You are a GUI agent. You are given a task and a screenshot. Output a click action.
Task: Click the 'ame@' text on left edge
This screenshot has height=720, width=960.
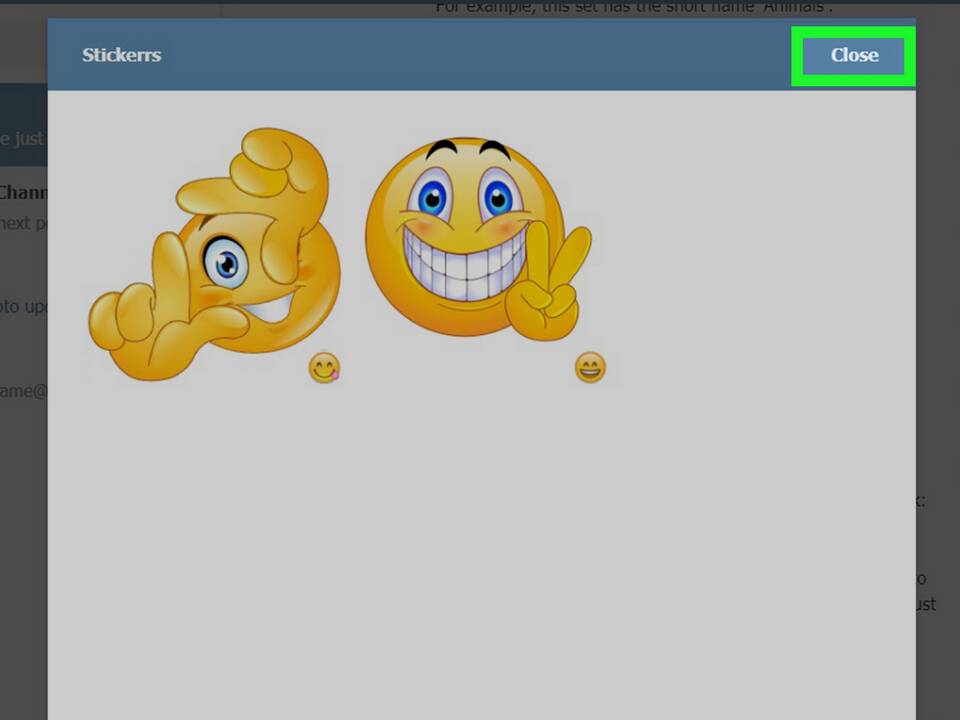pyautogui.click(x=22, y=391)
